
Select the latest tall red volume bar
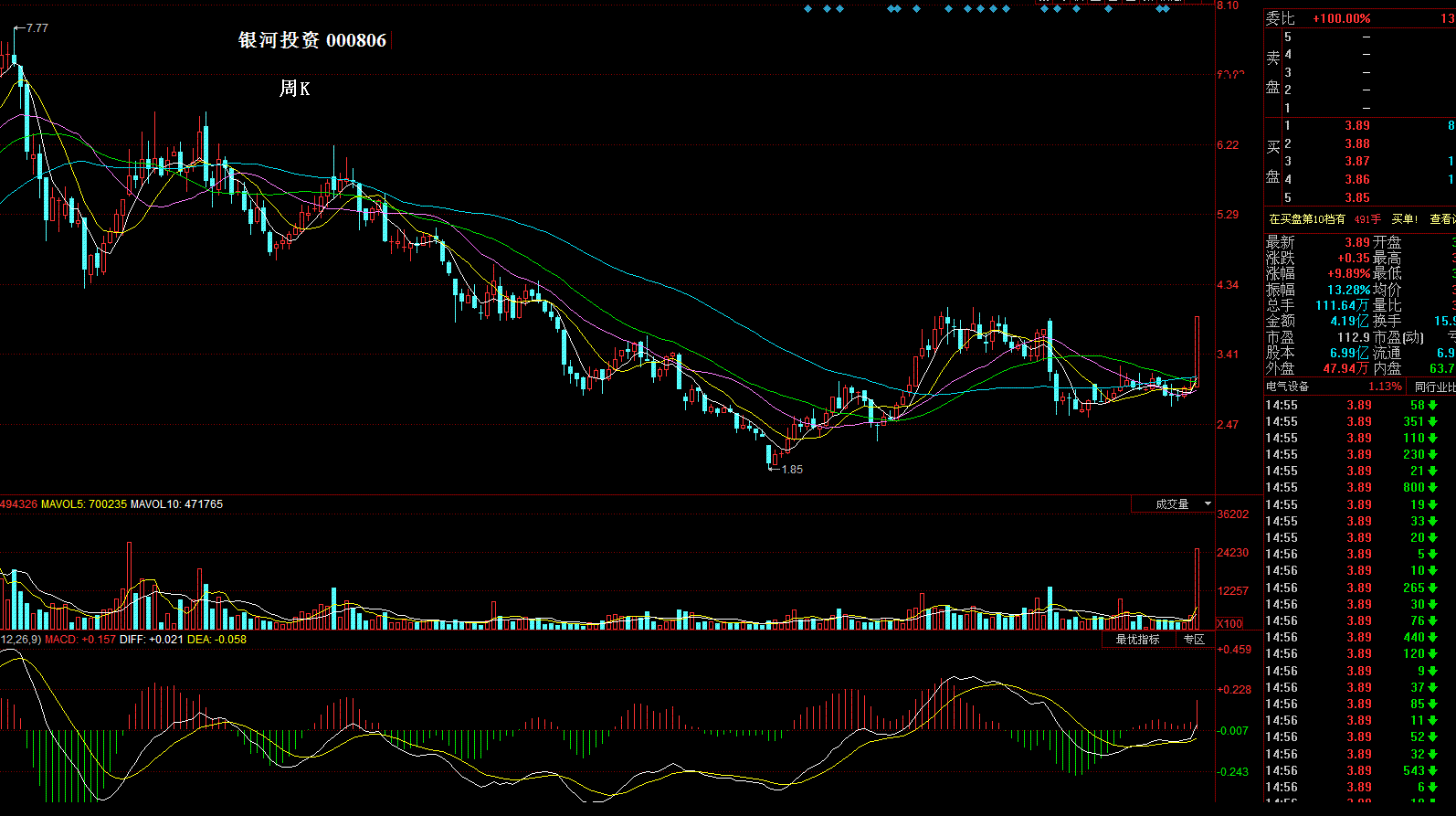tap(1197, 589)
